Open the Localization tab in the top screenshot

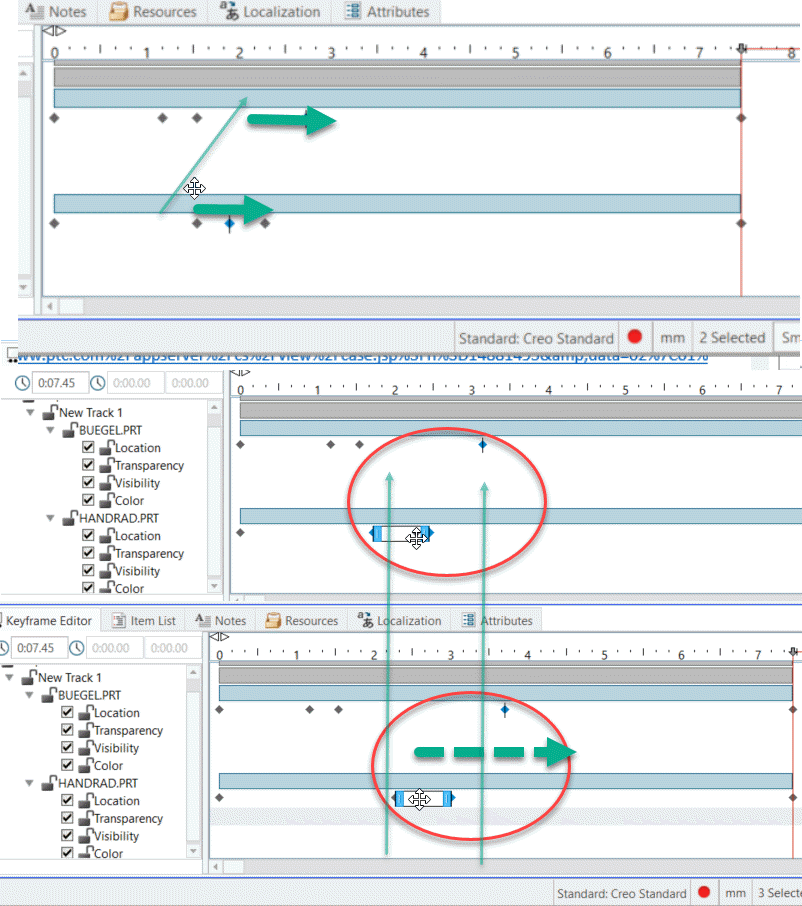(x=270, y=12)
